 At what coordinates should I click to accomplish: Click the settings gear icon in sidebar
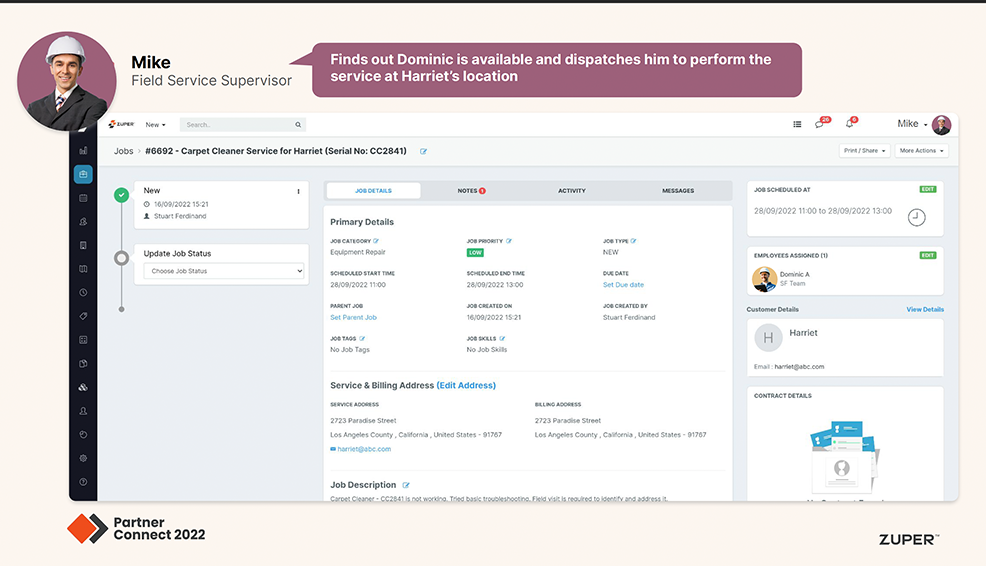pos(83,458)
